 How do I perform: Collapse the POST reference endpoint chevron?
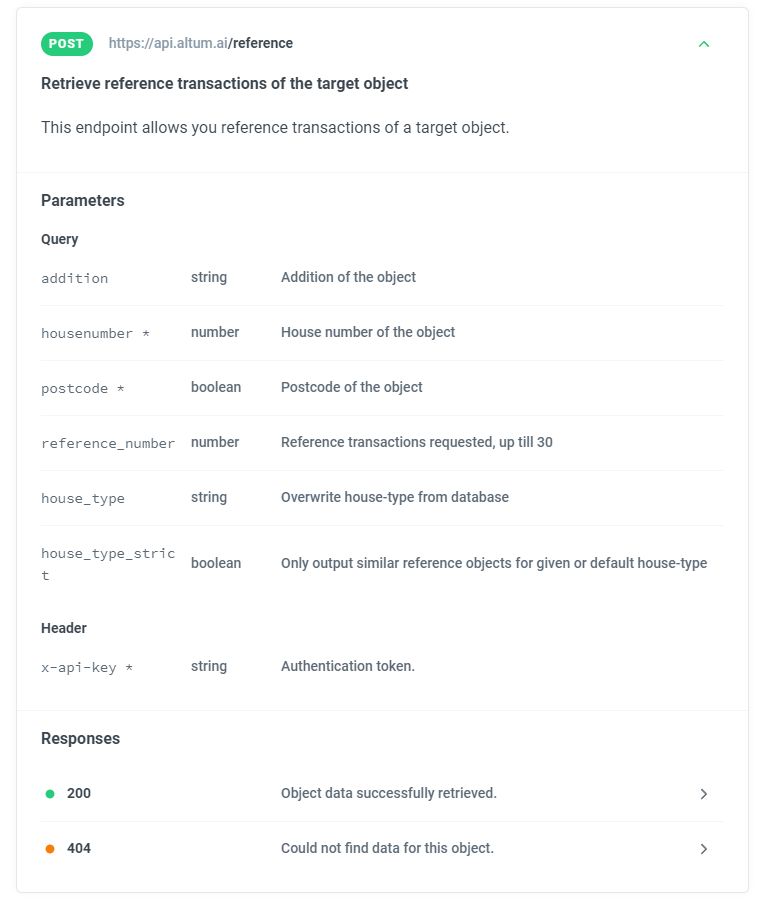(704, 44)
